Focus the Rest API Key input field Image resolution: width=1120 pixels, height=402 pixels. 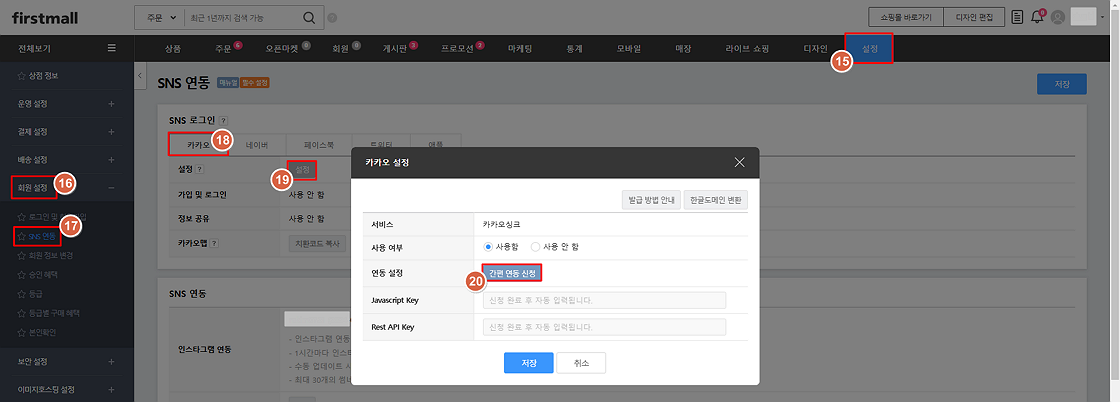tap(604, 327)
